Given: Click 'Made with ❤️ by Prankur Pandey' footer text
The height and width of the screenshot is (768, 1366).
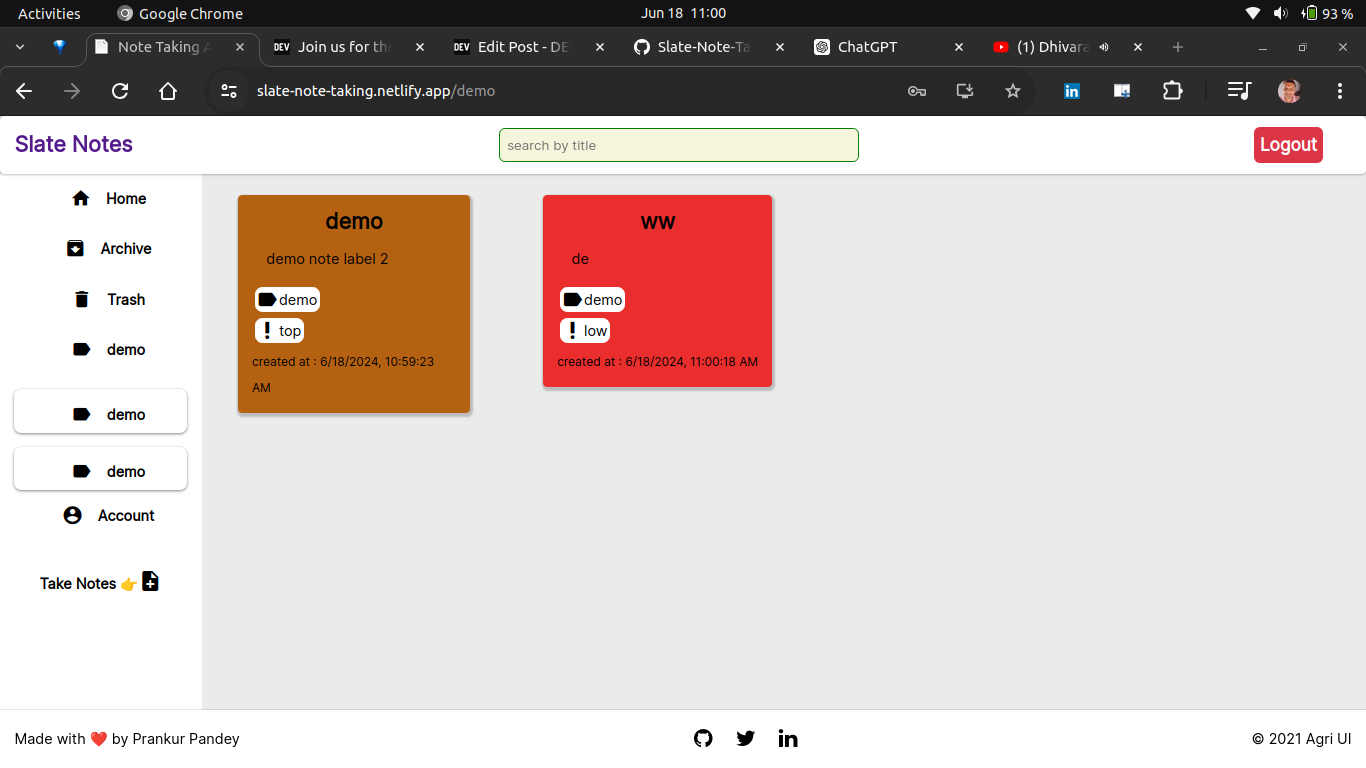Looking at the screenshot, I should click(x=127, y=739).
